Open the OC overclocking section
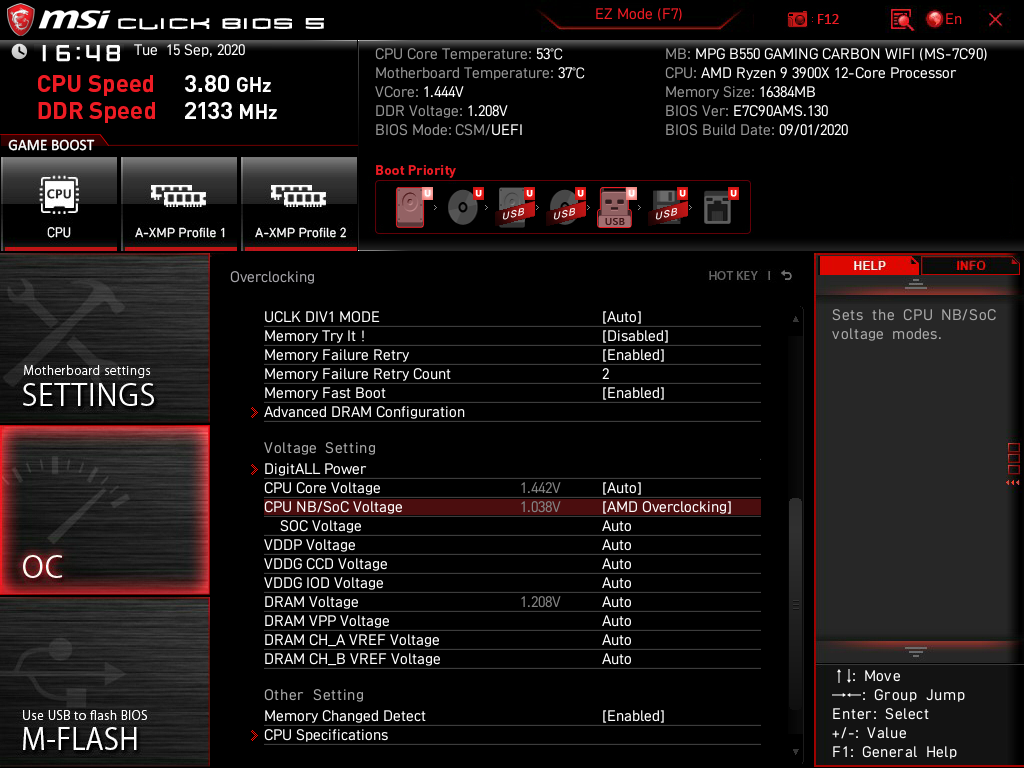1024x768 pixels. pos(104,510)
